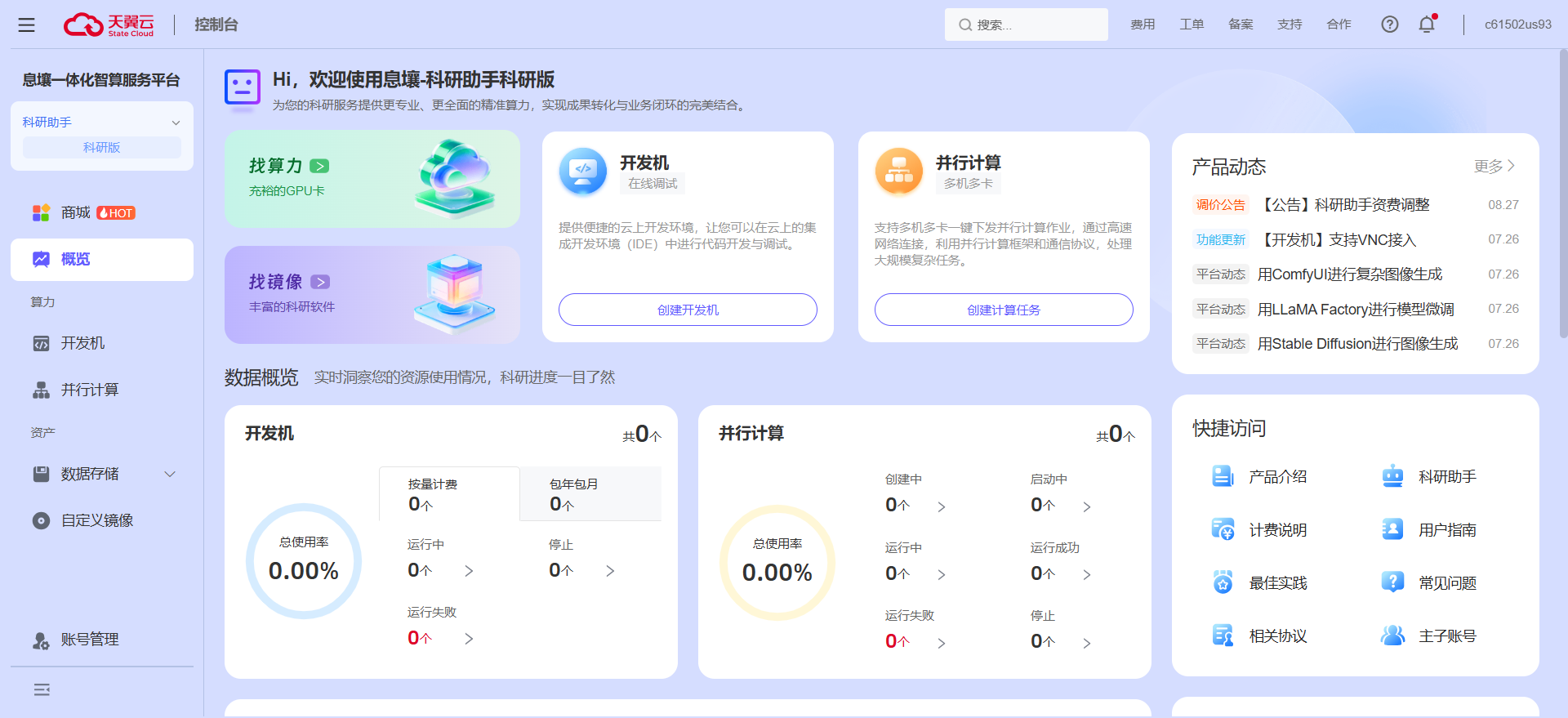
Task: Open the 工单 top menu
Action: pyautogui.click(x=1192, y=25)
